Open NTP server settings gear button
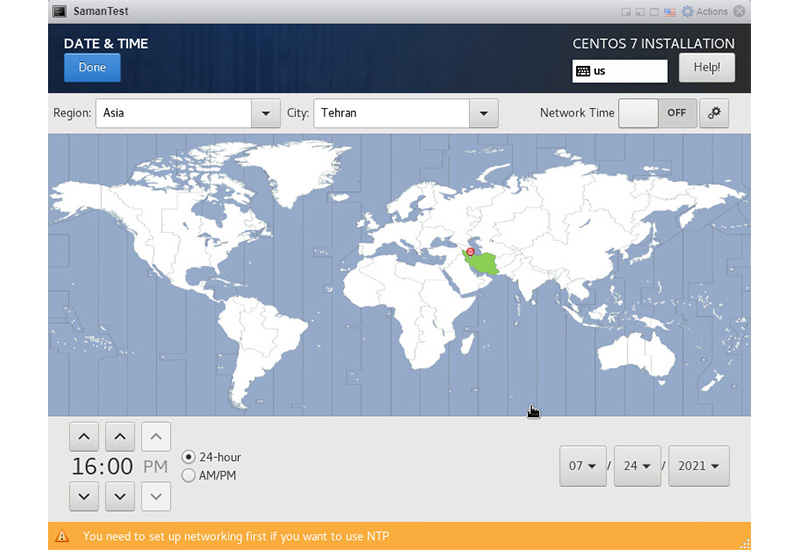800x550 pixels. pos(714,113)
